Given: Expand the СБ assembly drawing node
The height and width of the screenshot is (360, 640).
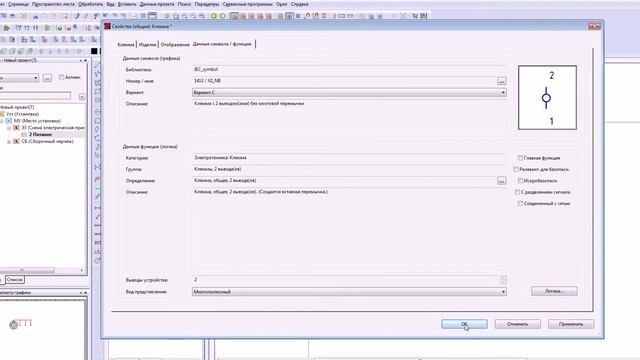Looking at the screenshot, I should (x=9, y=142).
